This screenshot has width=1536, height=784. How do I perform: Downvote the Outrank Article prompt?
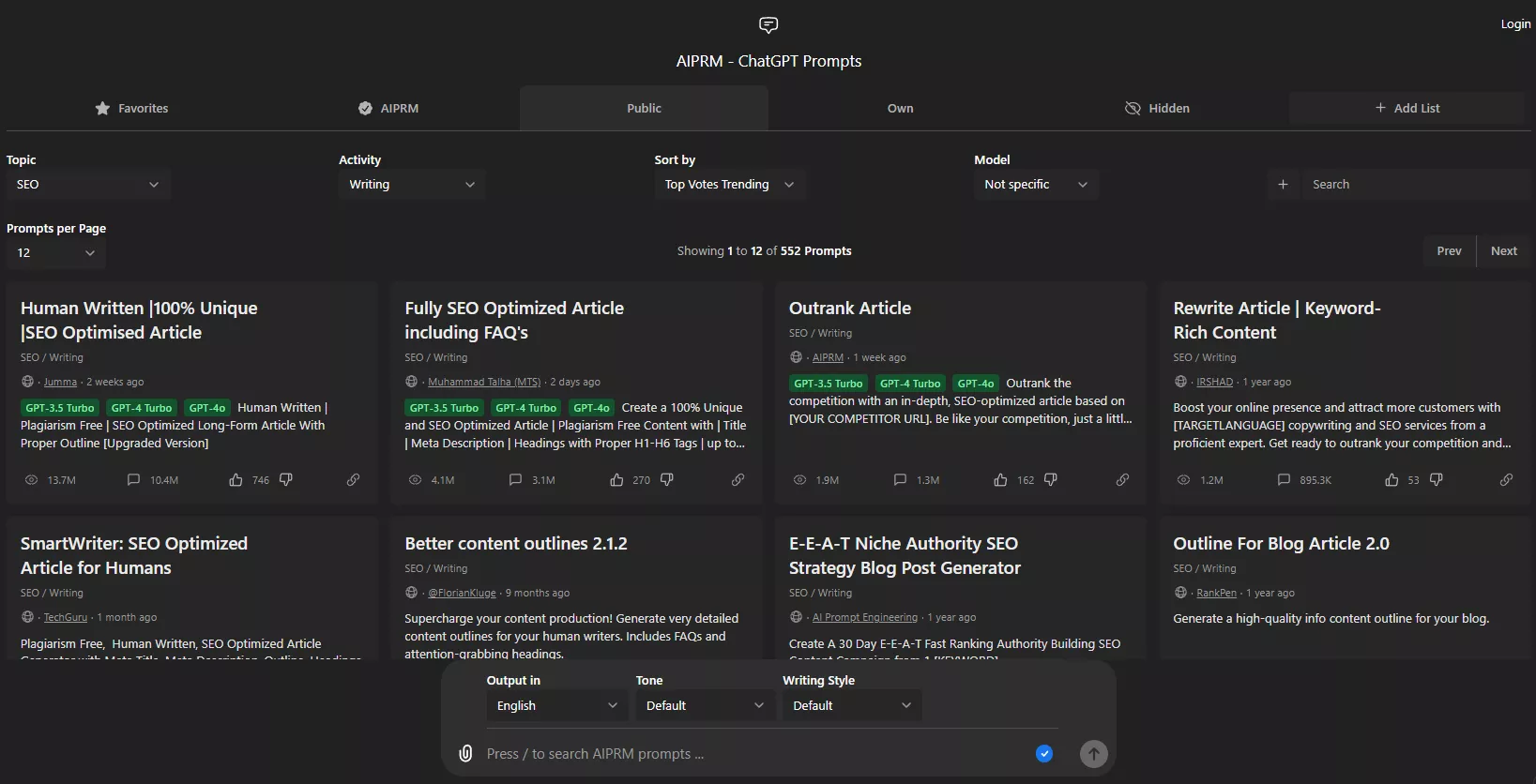1051,480
